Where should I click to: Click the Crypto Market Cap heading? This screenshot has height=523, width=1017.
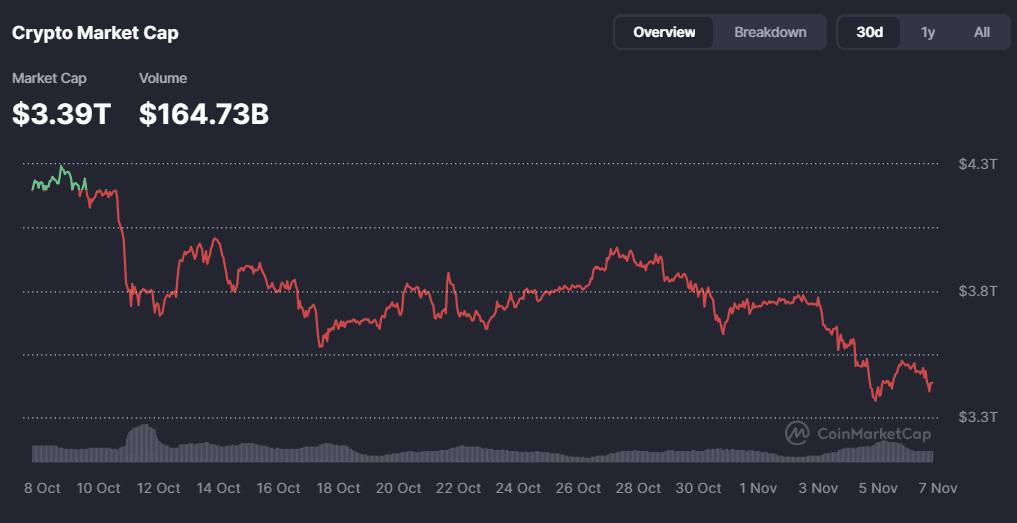[x=95, y=33]
